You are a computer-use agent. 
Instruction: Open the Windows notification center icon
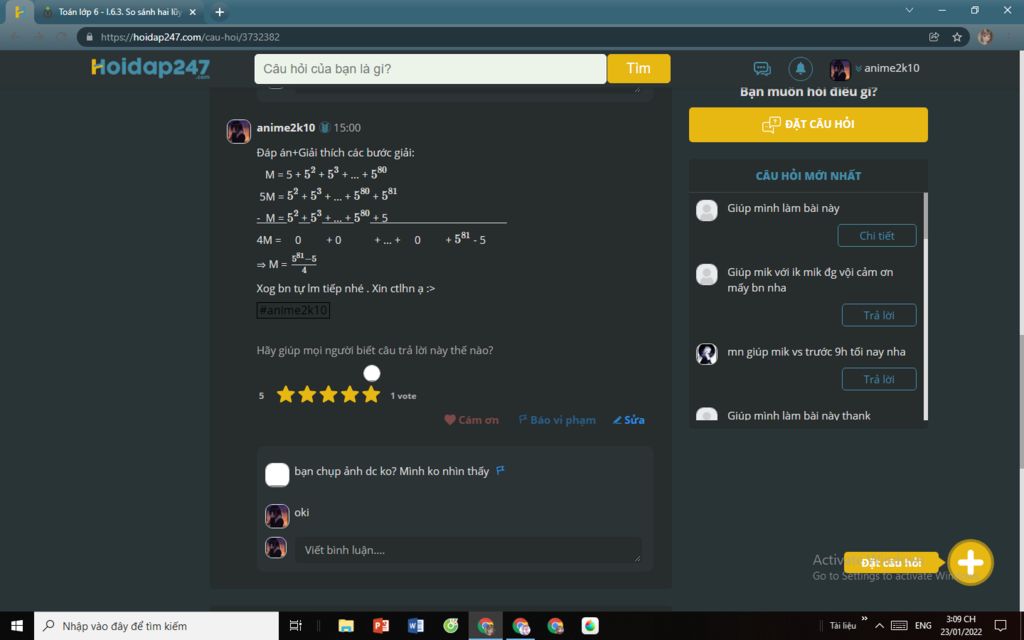tap(1000, 626)
